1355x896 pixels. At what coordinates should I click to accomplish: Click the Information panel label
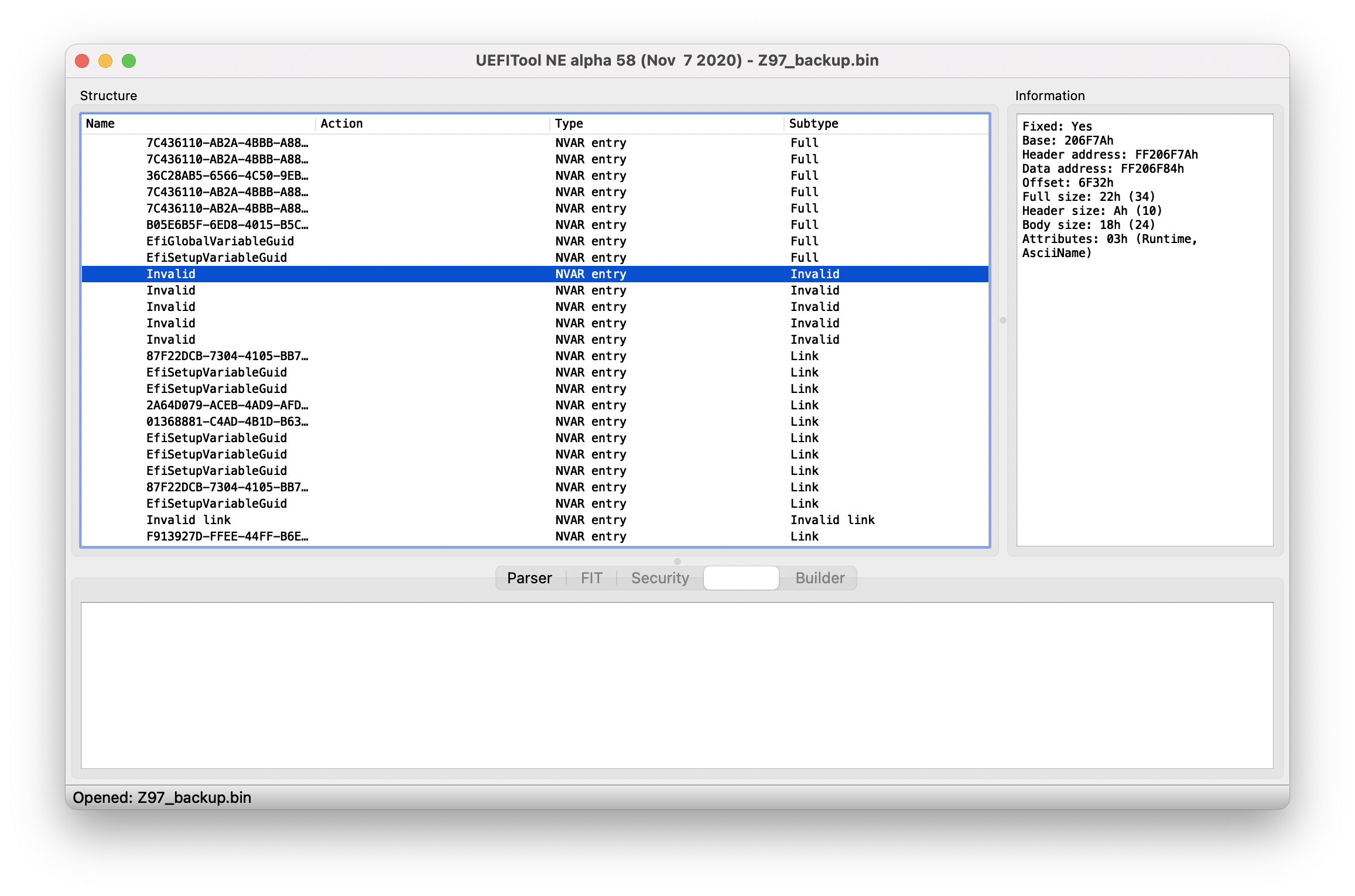pos(1050,95)
